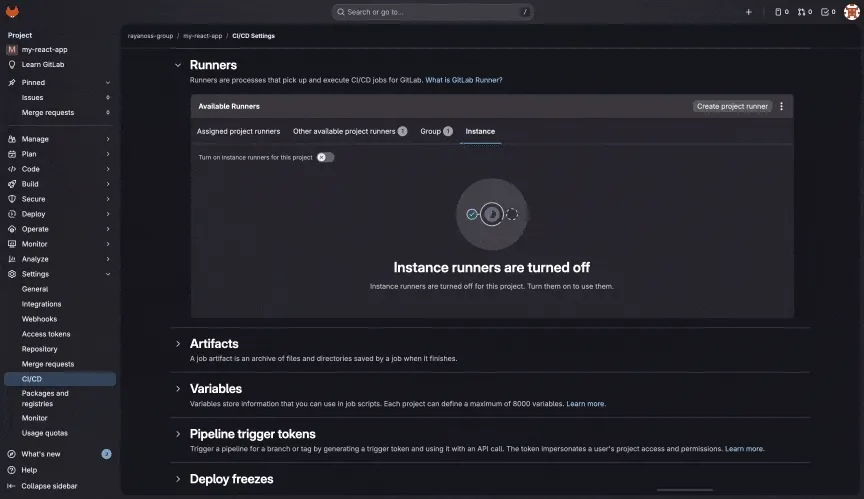Open merge requests counter icon
The height and width of the screenshot is (499, 864).
coord(804,12)
